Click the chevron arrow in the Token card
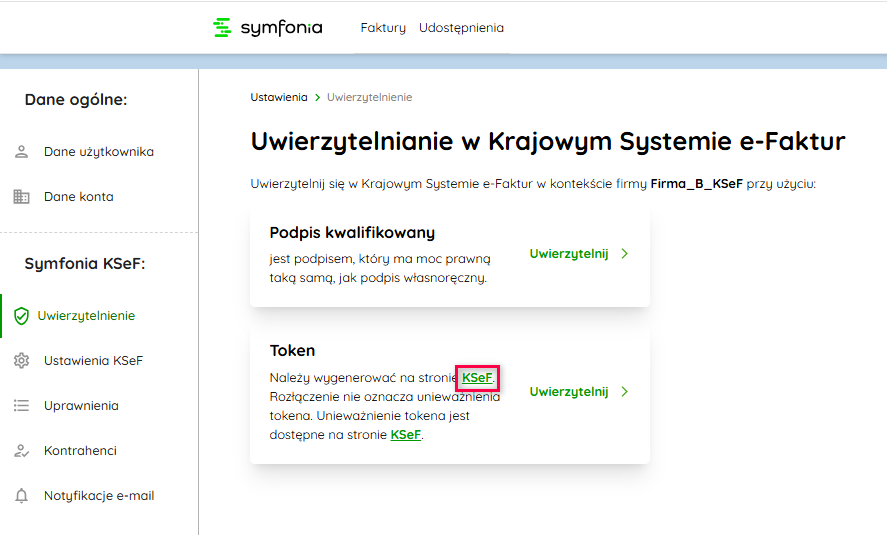Image resolution: width=887 pixels, height=535 pixels. 625,392
